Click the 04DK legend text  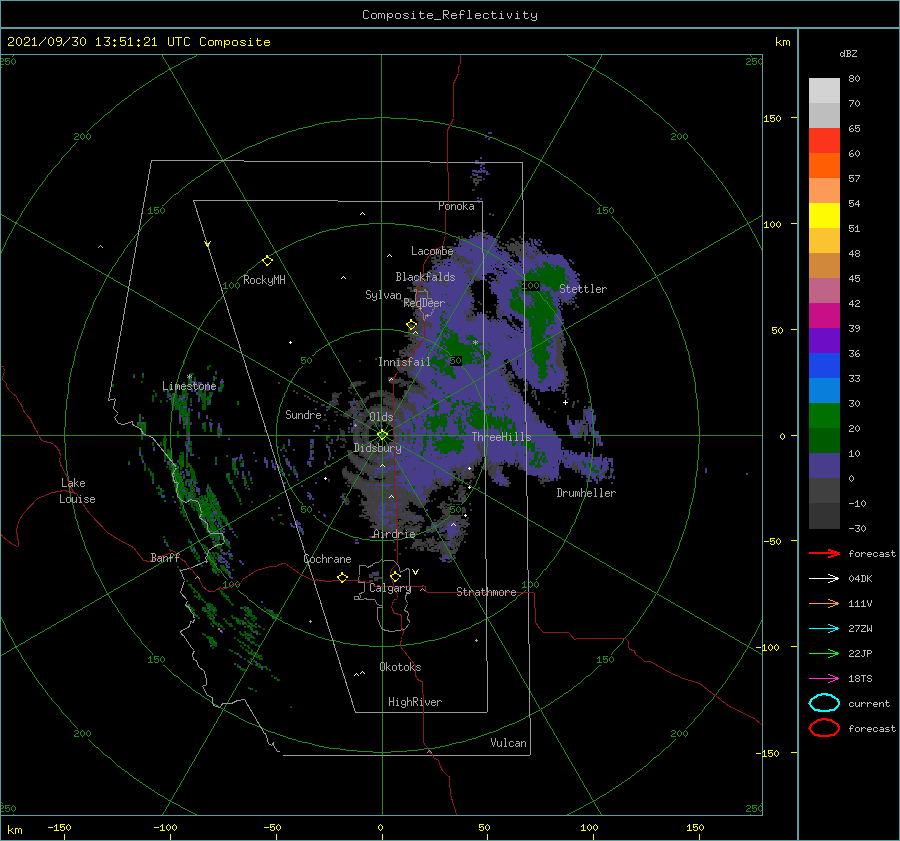coord(860,579)
